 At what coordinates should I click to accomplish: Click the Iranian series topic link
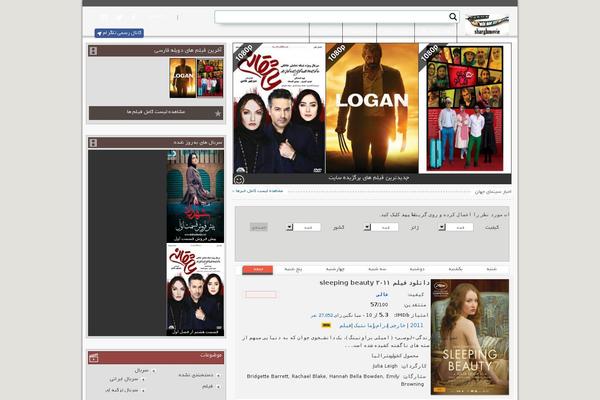[124, 379]
